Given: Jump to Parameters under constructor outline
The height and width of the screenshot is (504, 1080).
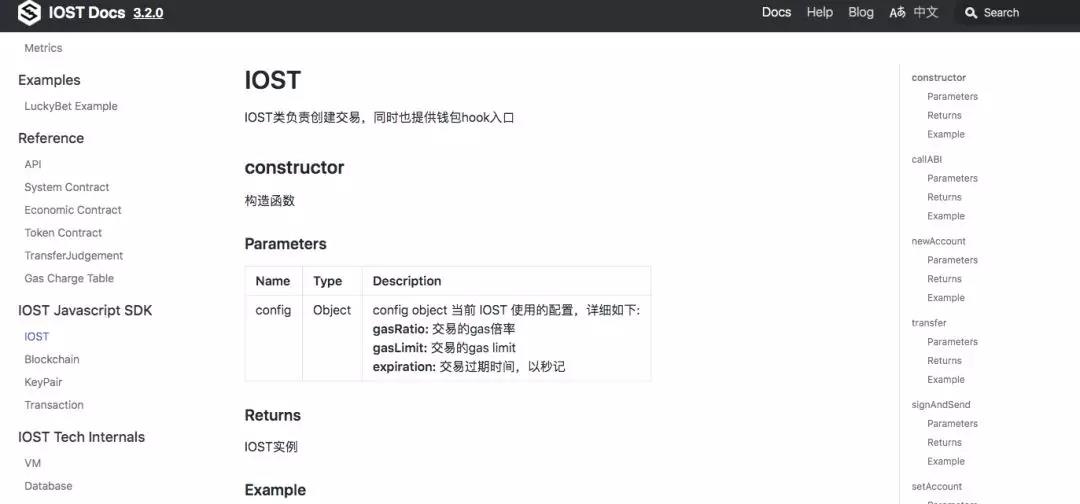Looking at the screenshot, I should pos(953,96).
